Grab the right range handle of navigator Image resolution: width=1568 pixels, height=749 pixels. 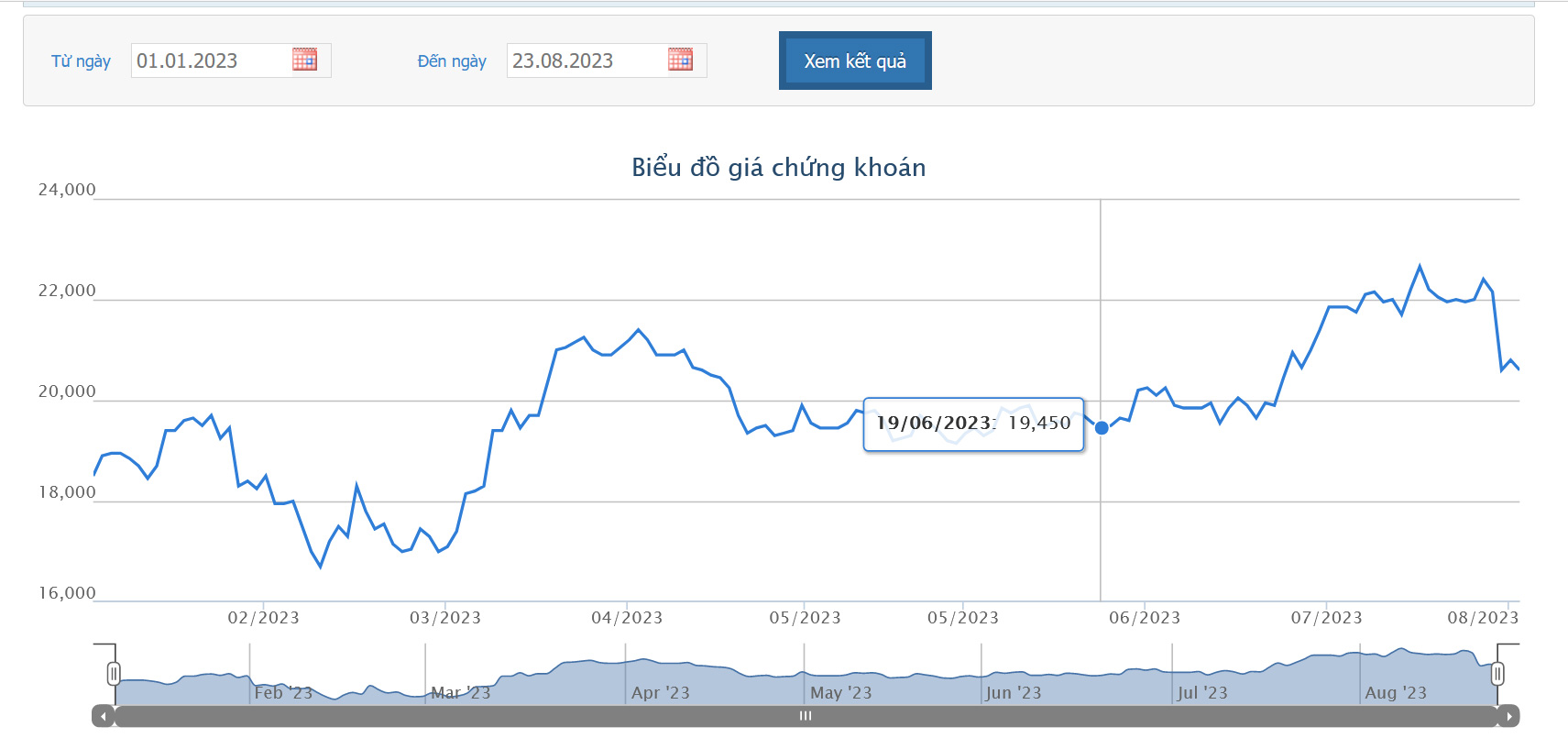(1497, 675)
